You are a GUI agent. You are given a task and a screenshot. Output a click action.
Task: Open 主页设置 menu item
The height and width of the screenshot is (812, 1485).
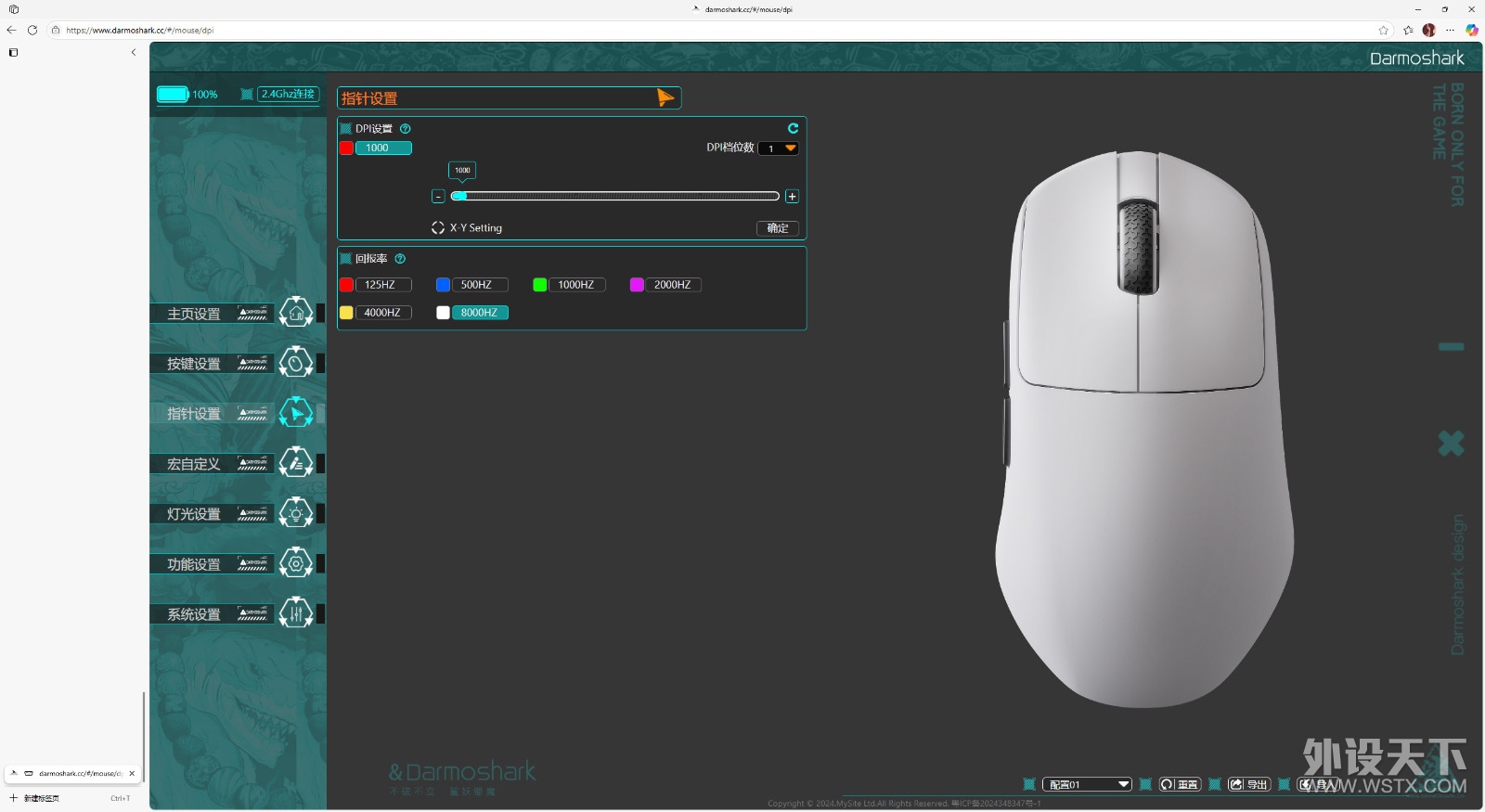coord(194,314)
